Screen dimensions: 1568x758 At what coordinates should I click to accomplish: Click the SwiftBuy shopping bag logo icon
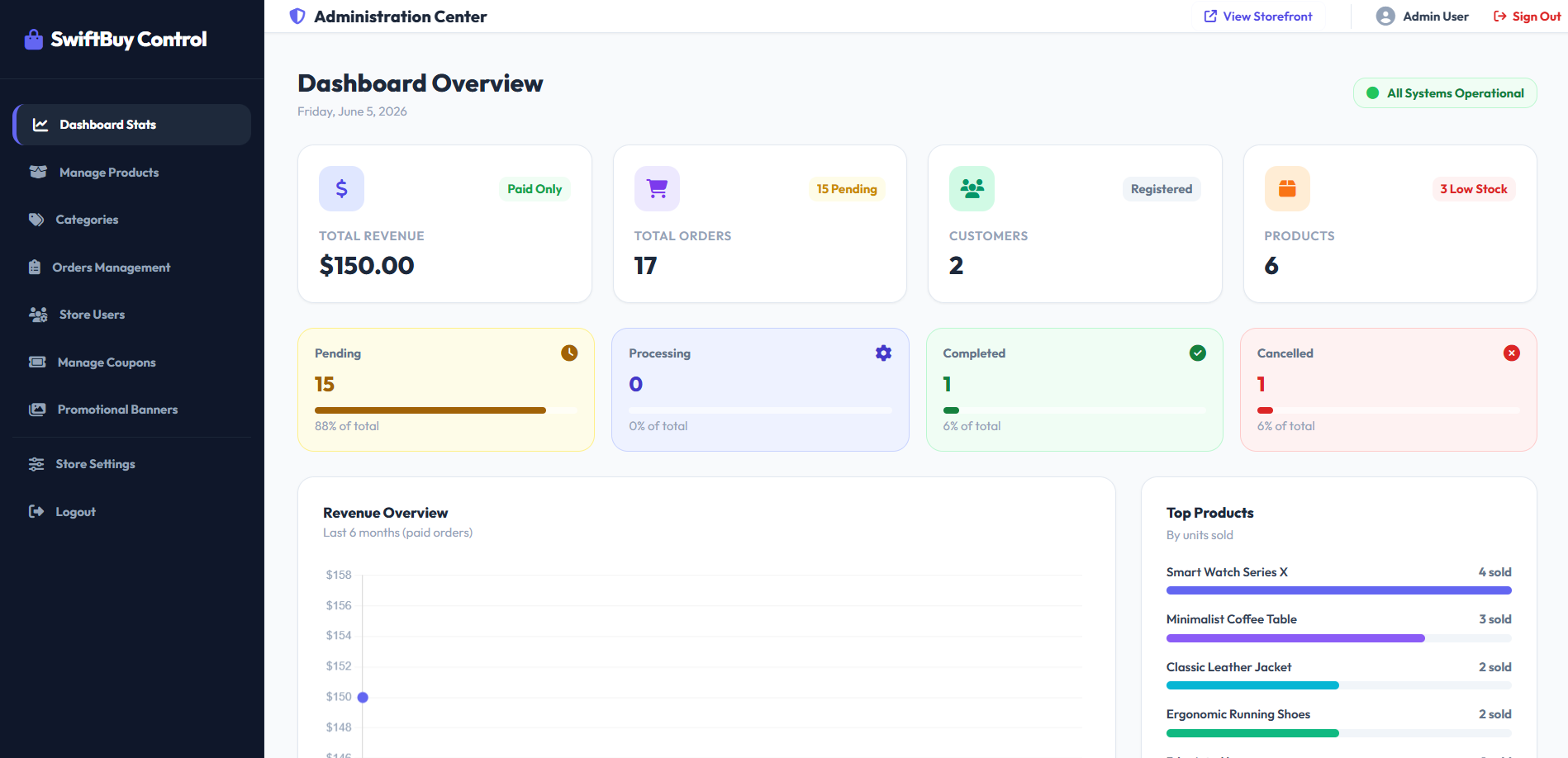[34, 40]
